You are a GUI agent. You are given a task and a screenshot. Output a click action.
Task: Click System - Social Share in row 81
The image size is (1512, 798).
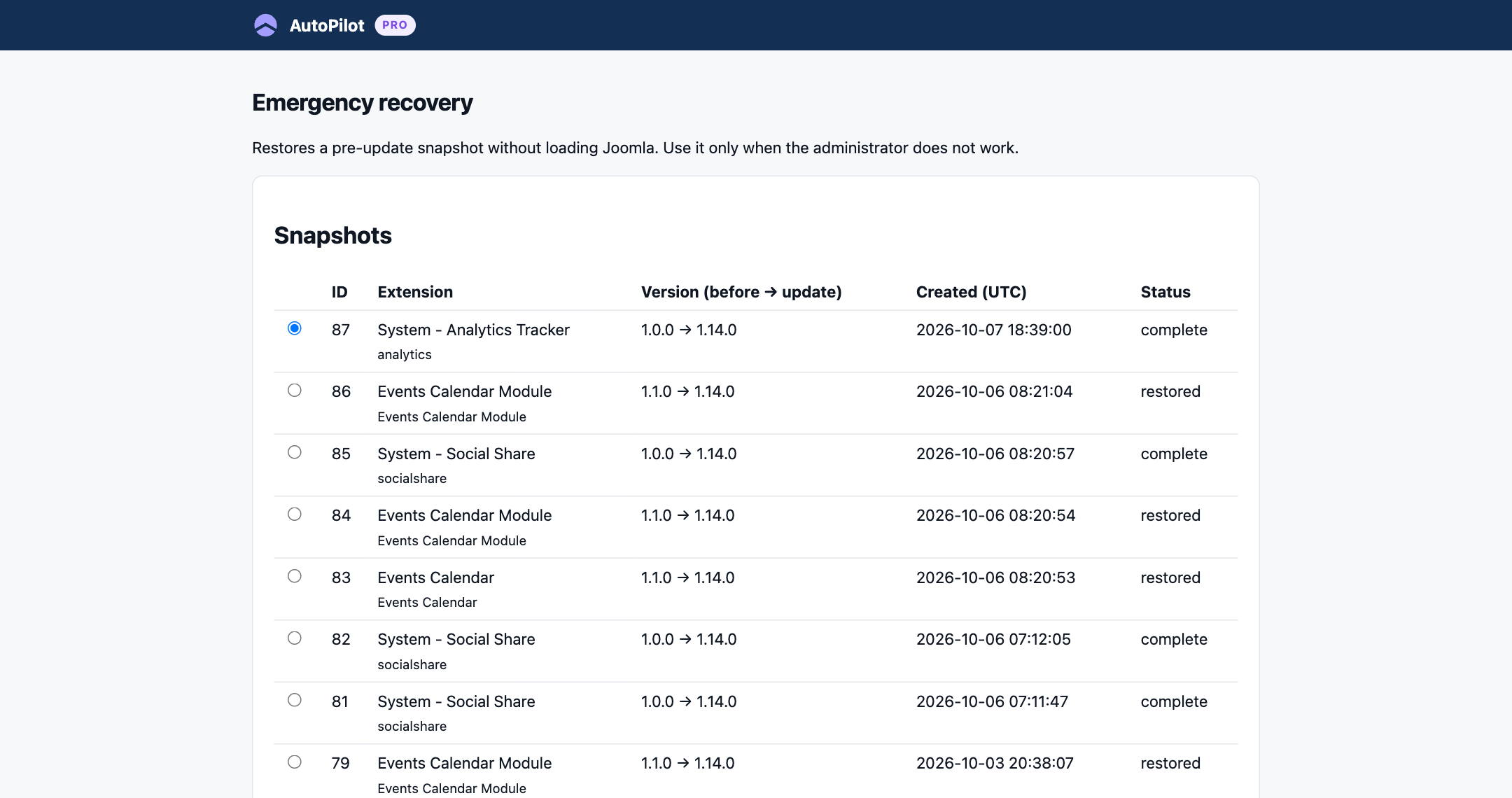pos(456,701)
